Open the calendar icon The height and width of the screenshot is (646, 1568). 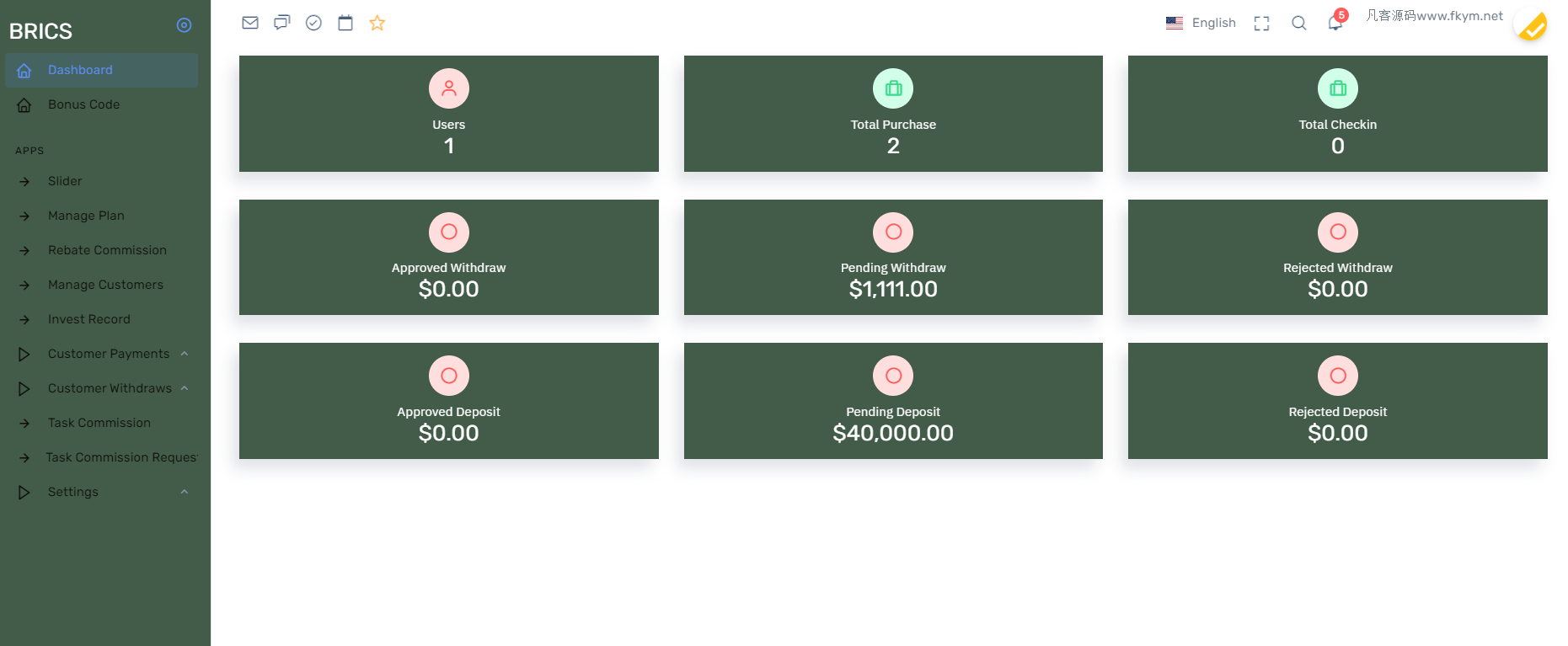[x=345, y=23]
